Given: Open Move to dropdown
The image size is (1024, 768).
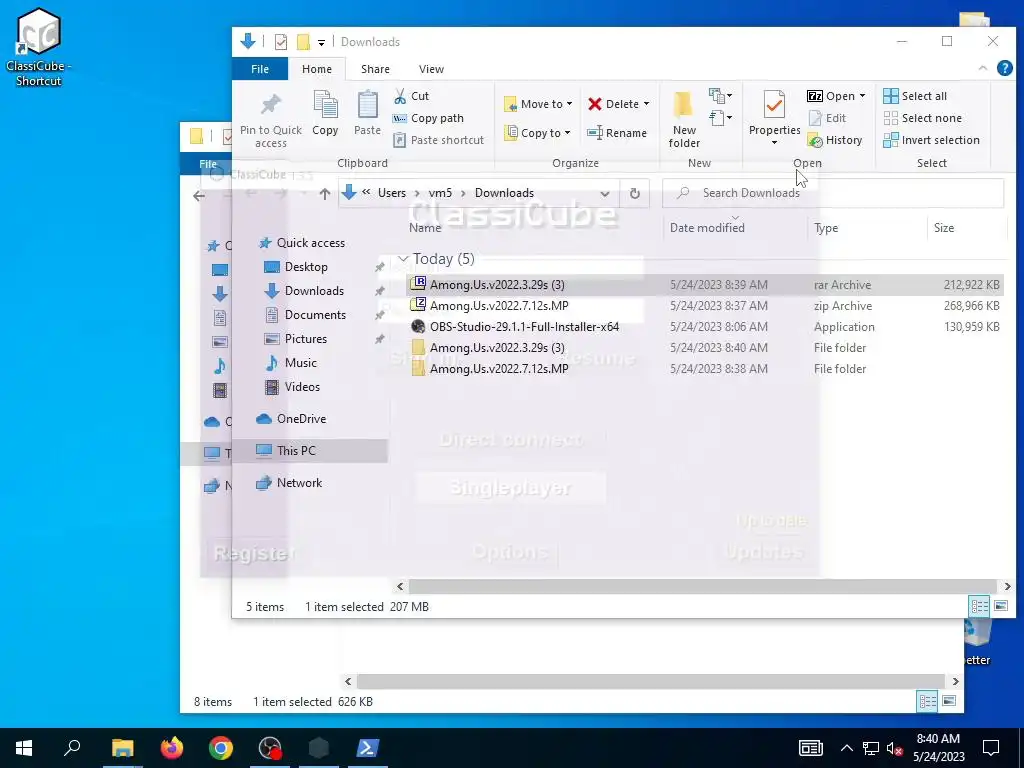Looking at the screenshot, I should click(539, 104).
